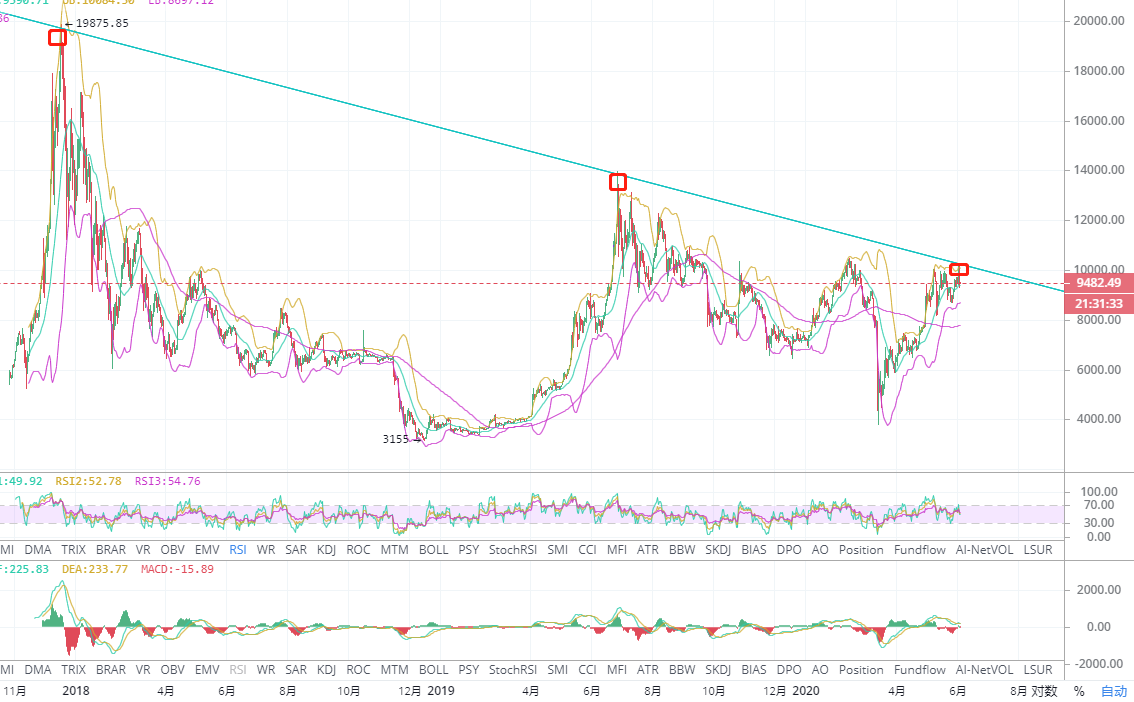Click MACD:-15.89 legend value
This screenshot has height=702, width=1134.
click(x=177, y=569)
